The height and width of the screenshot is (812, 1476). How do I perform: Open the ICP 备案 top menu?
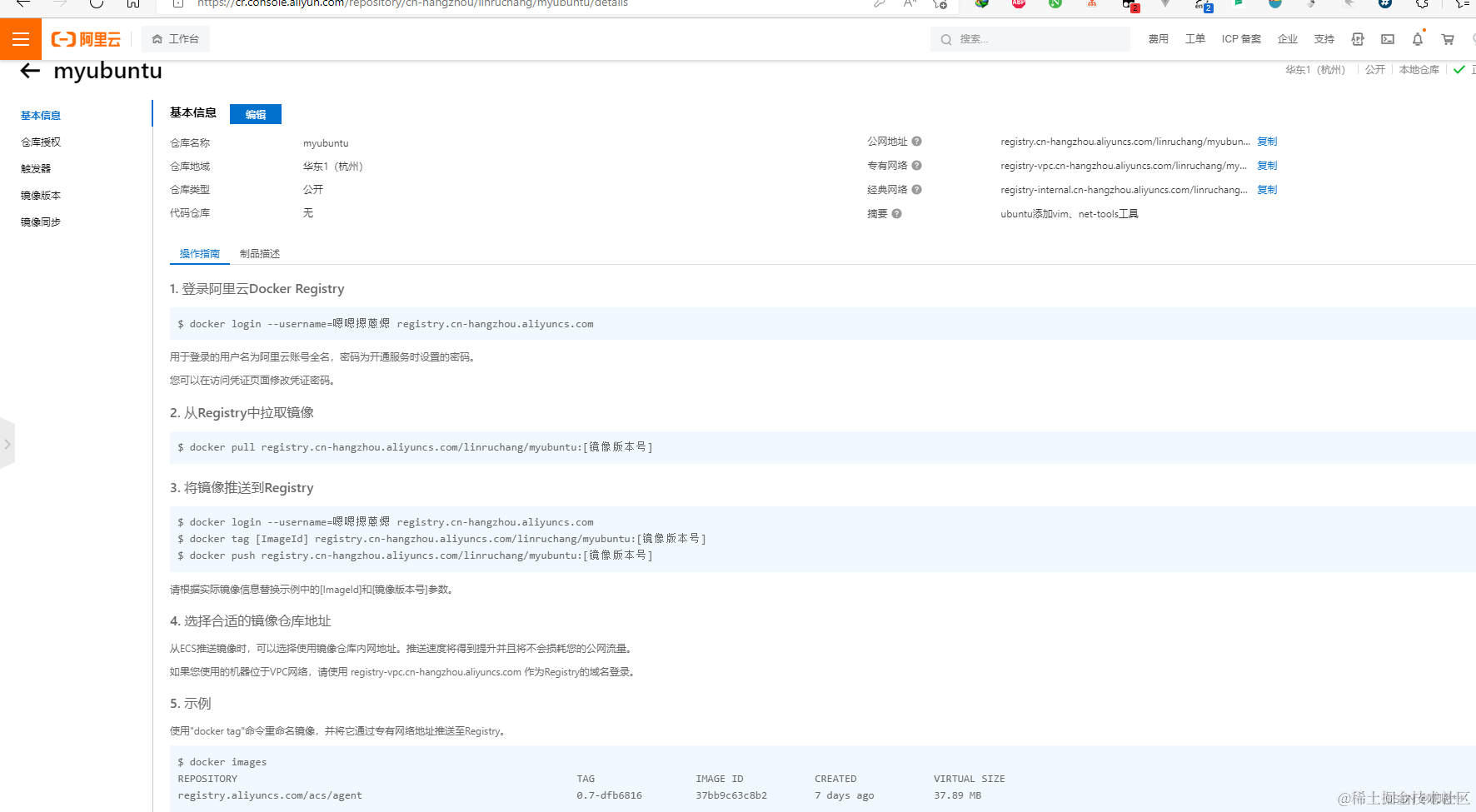(1241, 39)
